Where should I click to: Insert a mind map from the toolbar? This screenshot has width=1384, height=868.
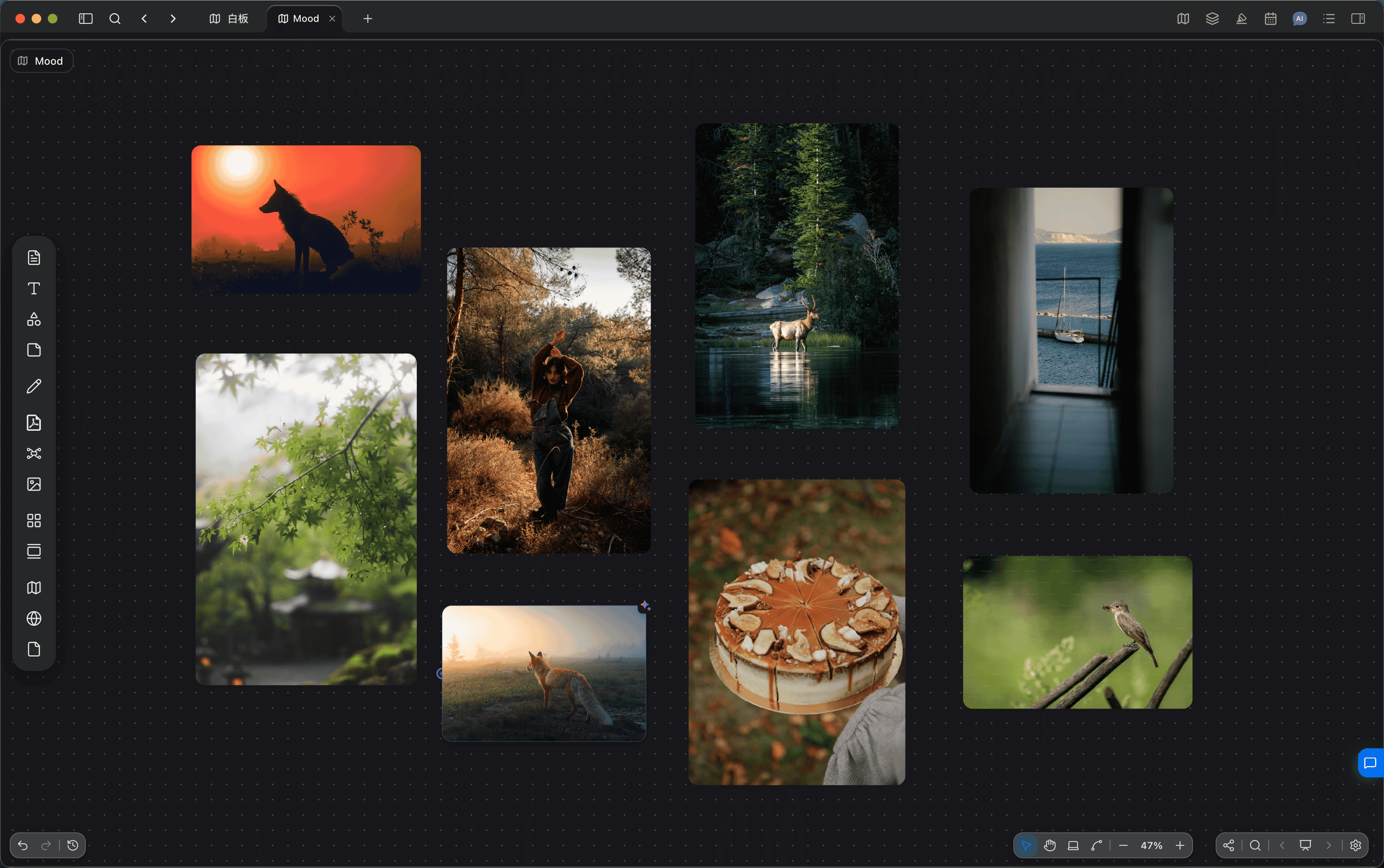pos(34,453)
